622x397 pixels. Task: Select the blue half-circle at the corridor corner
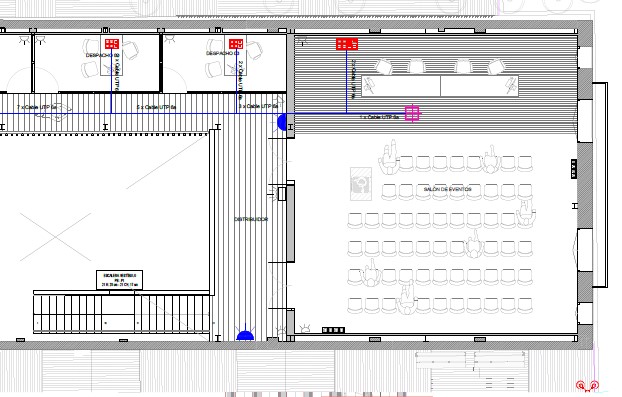tap(282, 122)
